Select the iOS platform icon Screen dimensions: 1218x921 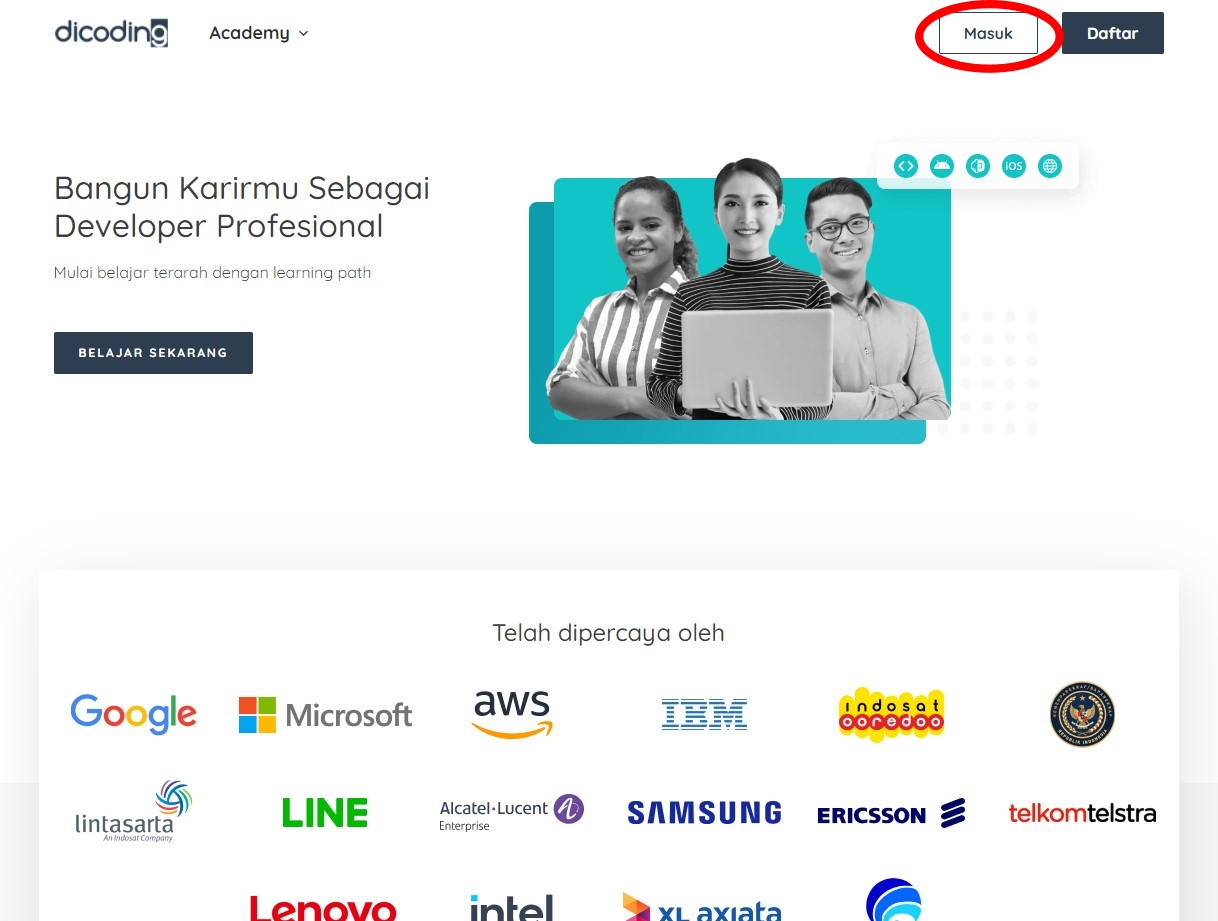click(1013, 166)
